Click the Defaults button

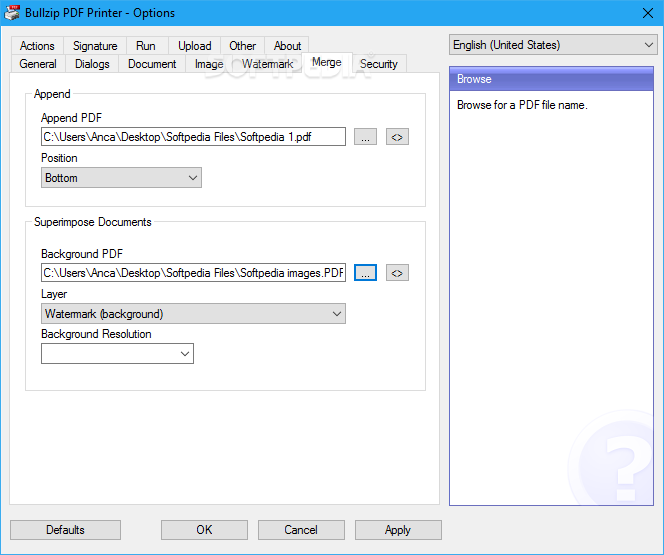(65, 530)
